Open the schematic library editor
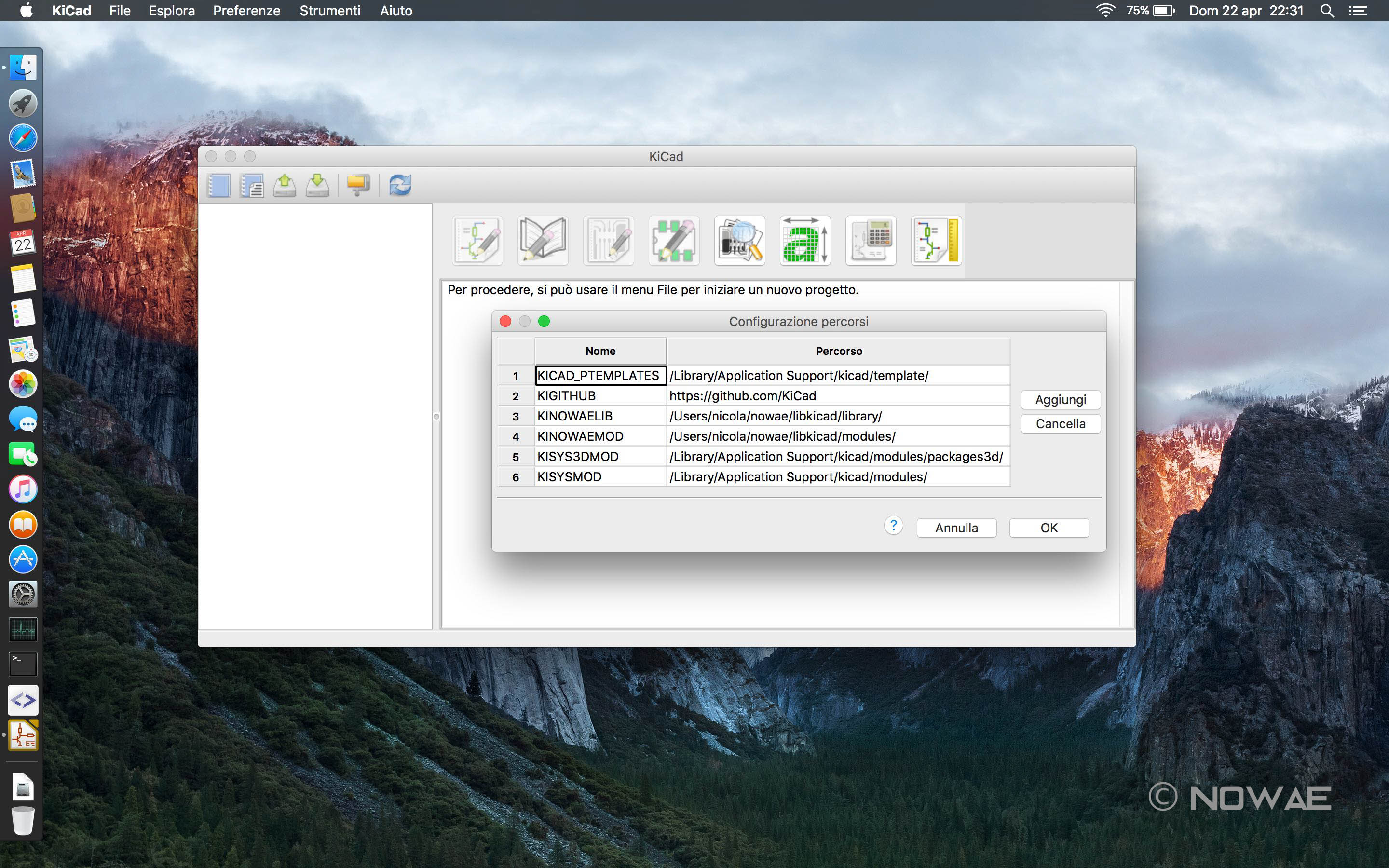The height and width of the screenshot is (868, 1389). tap(543, 241)
